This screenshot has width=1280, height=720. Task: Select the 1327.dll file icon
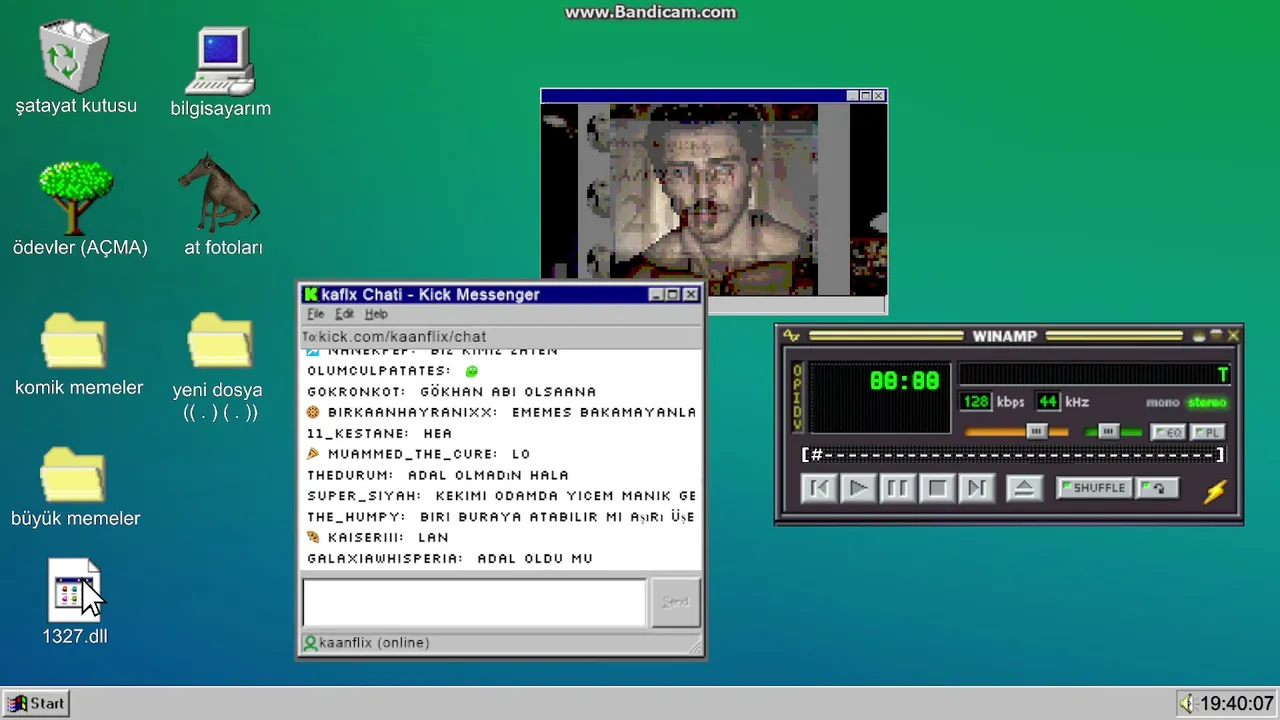pyautogui.click(x=74, y=590)
